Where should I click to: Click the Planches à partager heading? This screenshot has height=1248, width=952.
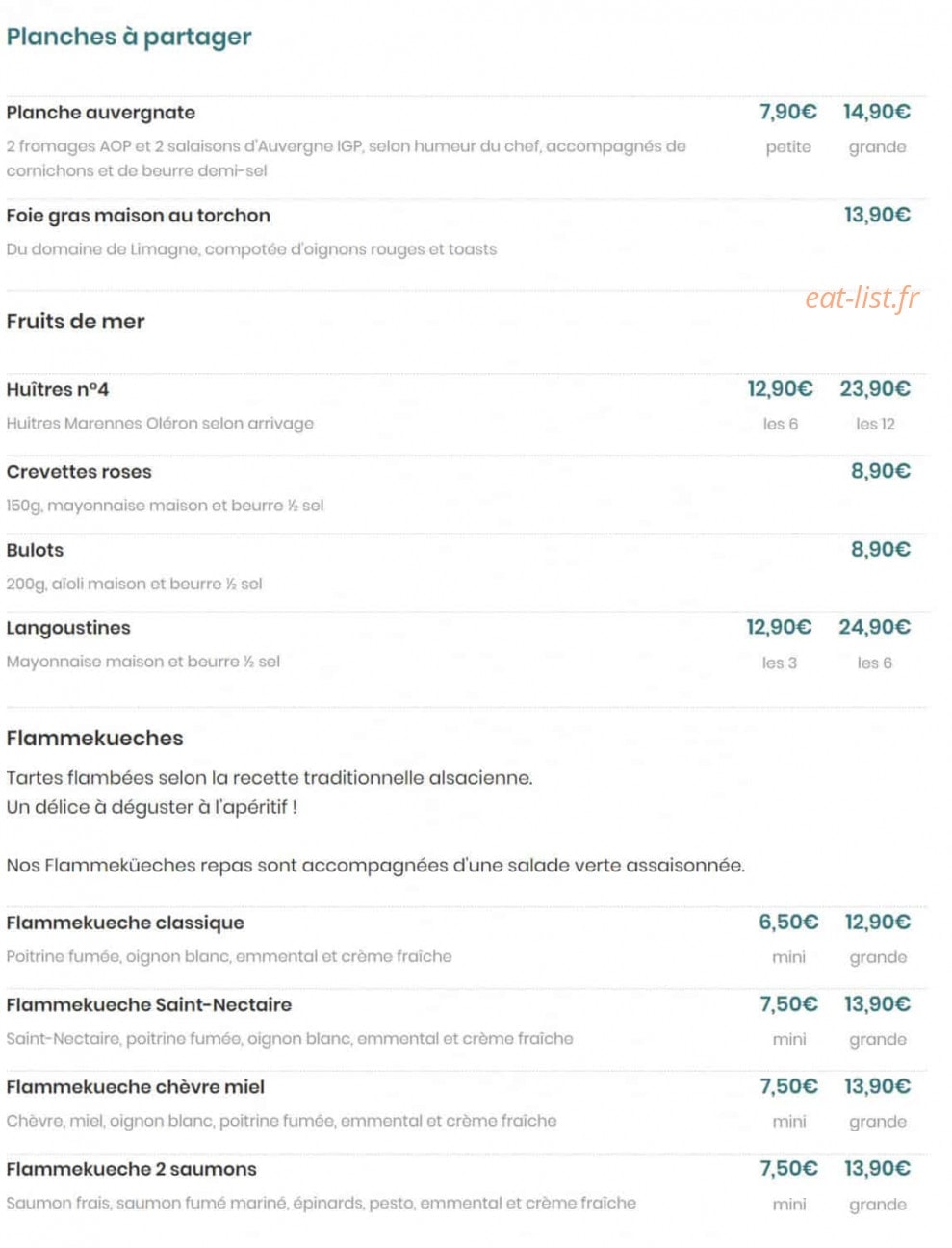point(129,37)
